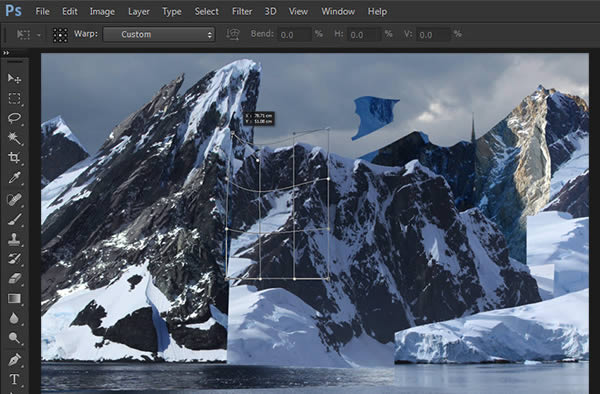Select the Crop tool
Image resolution: width=600 pixels, height=394 pixels.
pyautogui.click(x=14, y=158)
